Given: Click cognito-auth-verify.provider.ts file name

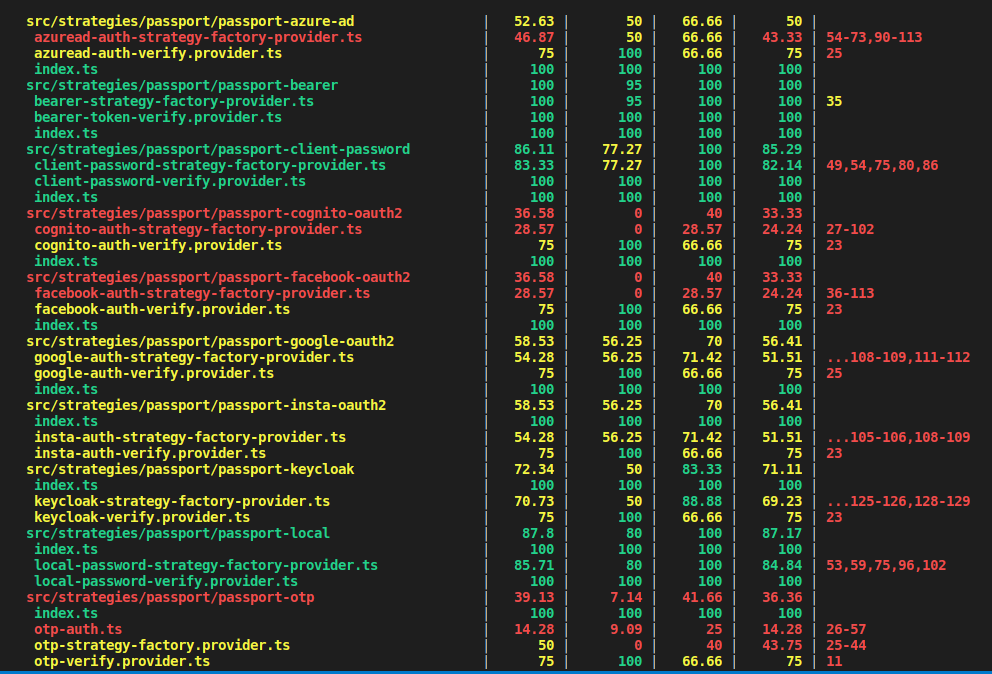Looking at the screenshot, I should [158, 245].
